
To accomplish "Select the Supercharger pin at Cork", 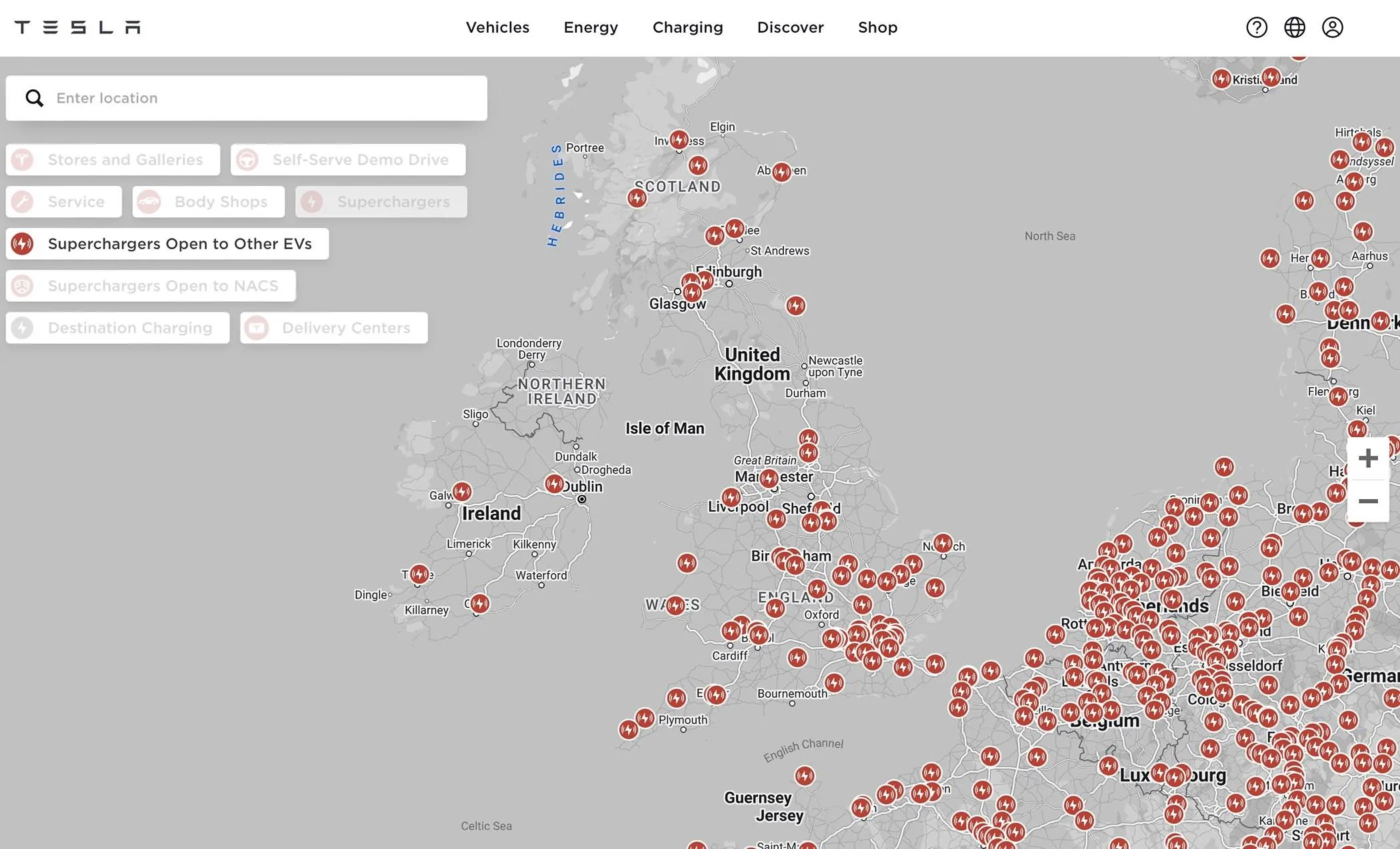I will 479,604.
